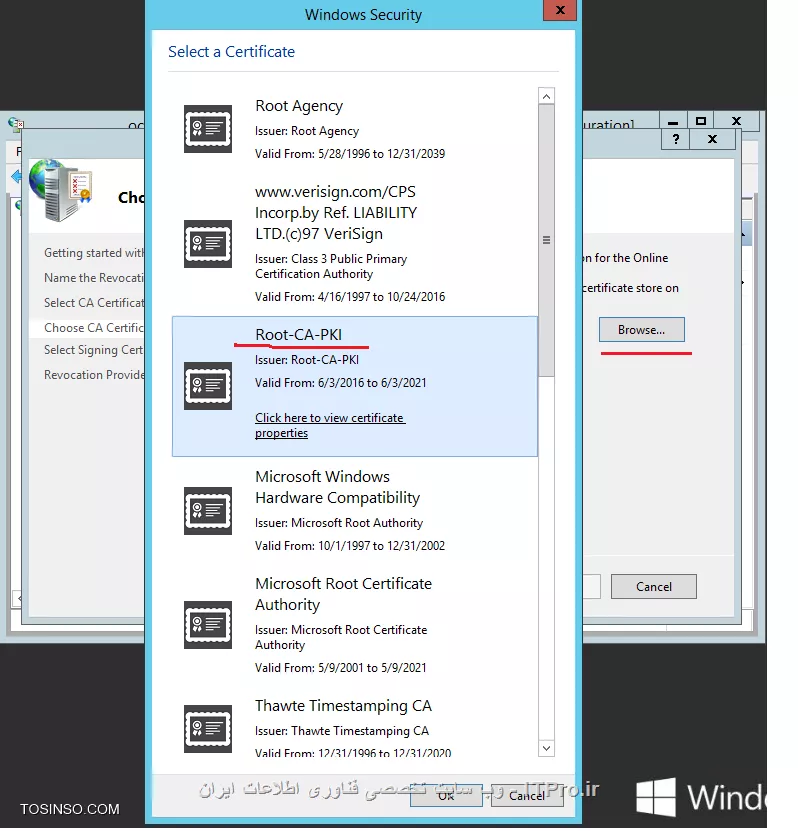Click the Microsoft Windows Hardware Compatibility certificate icon
Screen dimensions: 798x831
click(208, 511)
